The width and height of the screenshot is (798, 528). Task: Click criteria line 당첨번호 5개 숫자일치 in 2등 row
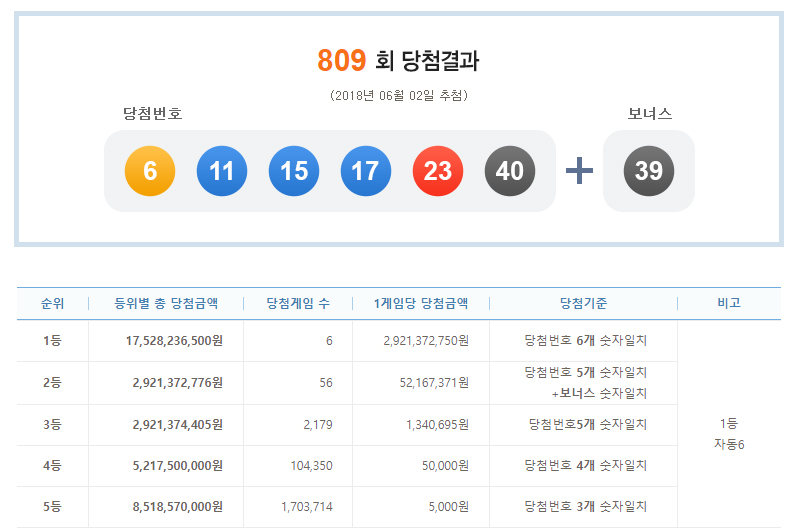585,373
